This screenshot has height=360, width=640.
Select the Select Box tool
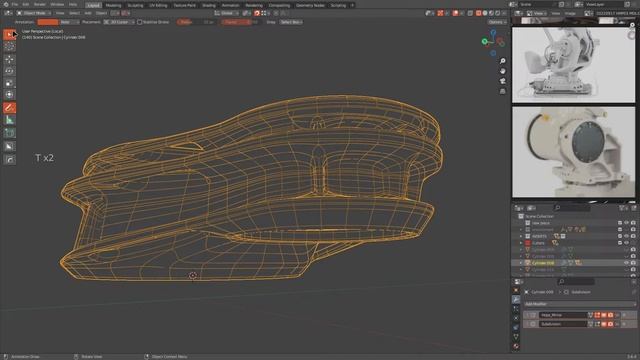pyautogui.click(x=9, y=34)
